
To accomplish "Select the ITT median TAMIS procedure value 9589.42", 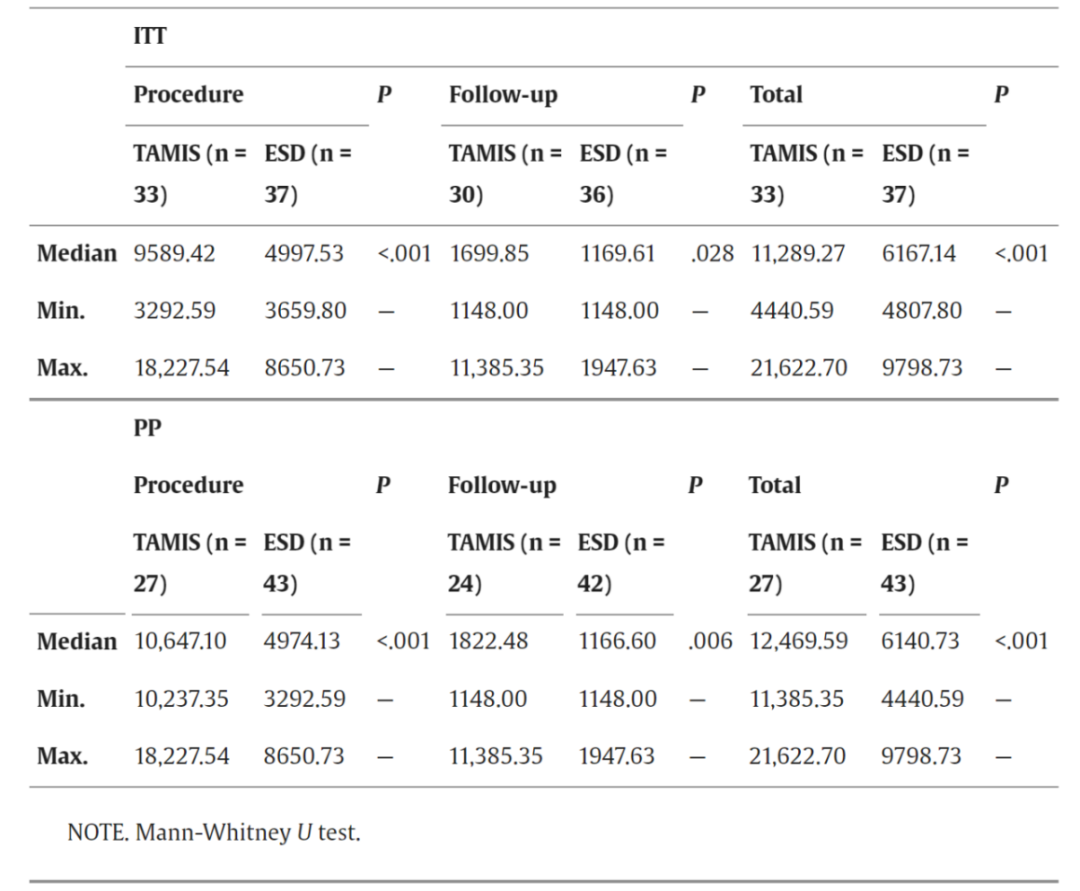I will 175,254.
